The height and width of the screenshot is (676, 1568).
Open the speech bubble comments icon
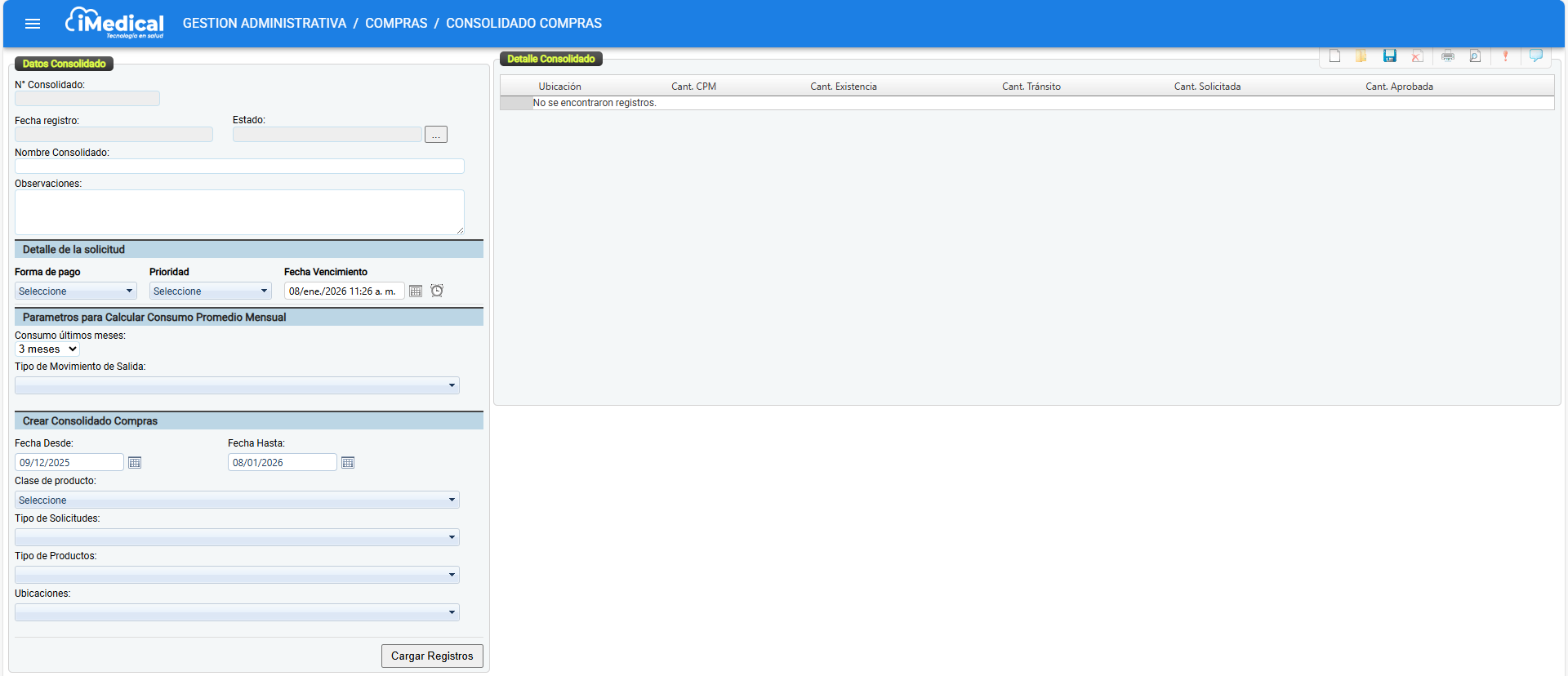[x=1535, y=56]
